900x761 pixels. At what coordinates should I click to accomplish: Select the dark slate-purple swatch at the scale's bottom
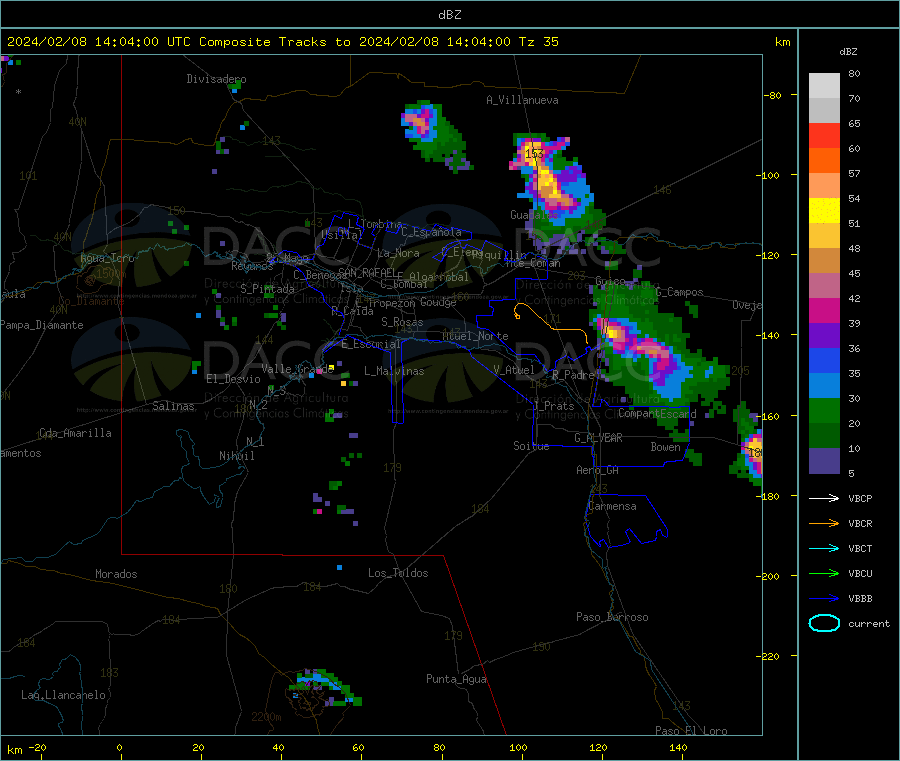click(x=824, y=461)
